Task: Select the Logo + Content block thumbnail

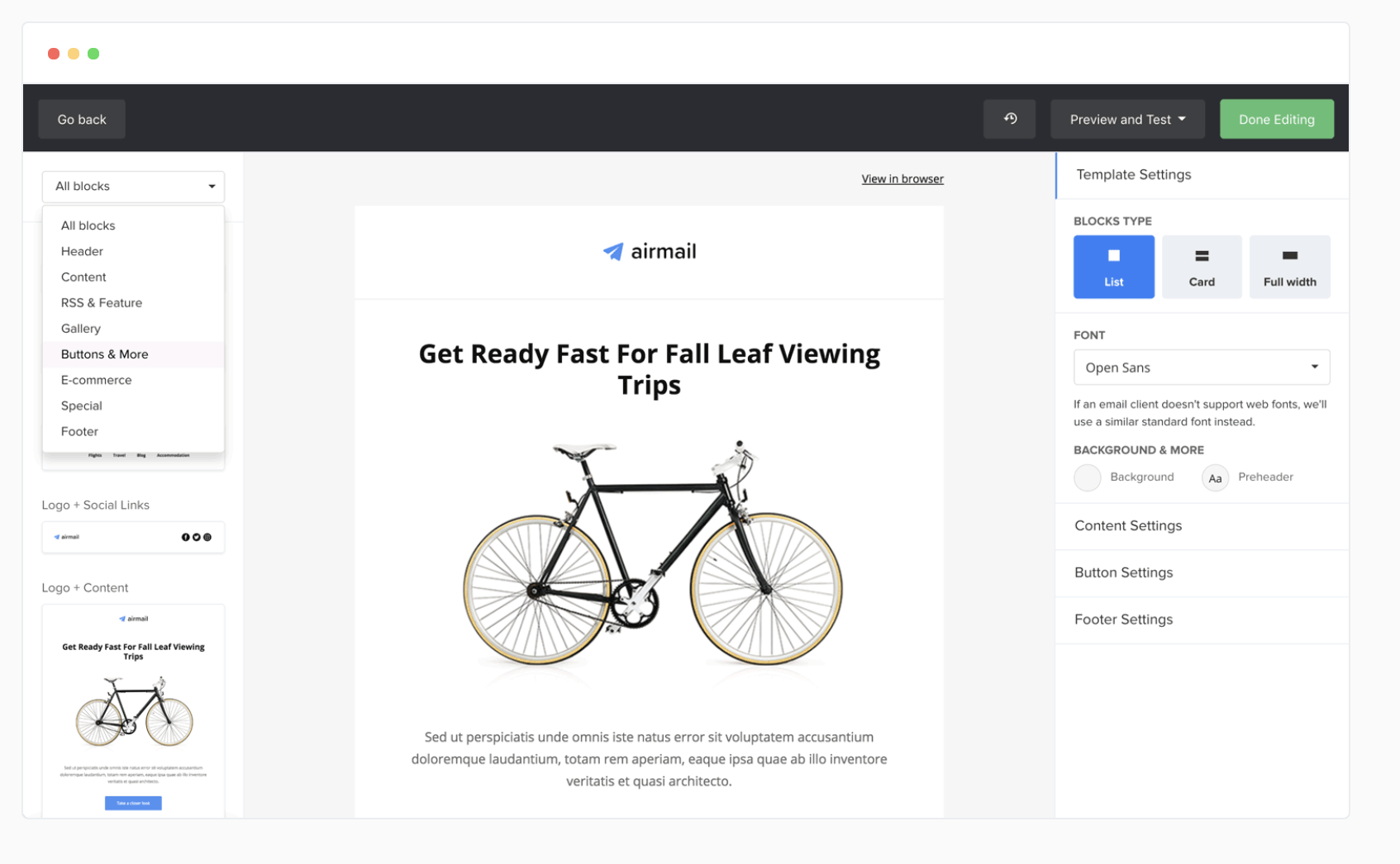Action: (133, 710)
